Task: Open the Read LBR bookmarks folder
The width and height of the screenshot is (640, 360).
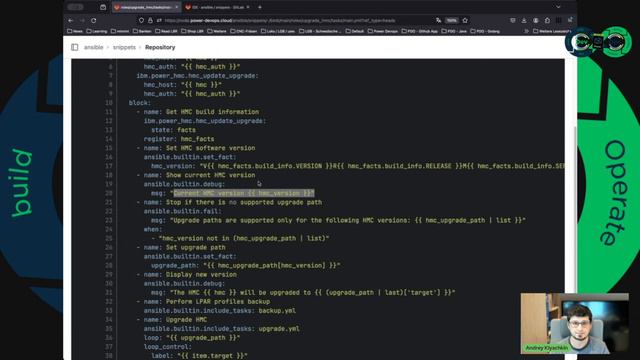Action: point(166,31)
